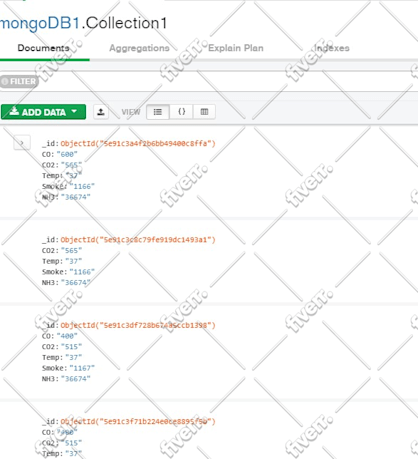Click mongoDB1 database name link
418x459 pixels.
40,23
